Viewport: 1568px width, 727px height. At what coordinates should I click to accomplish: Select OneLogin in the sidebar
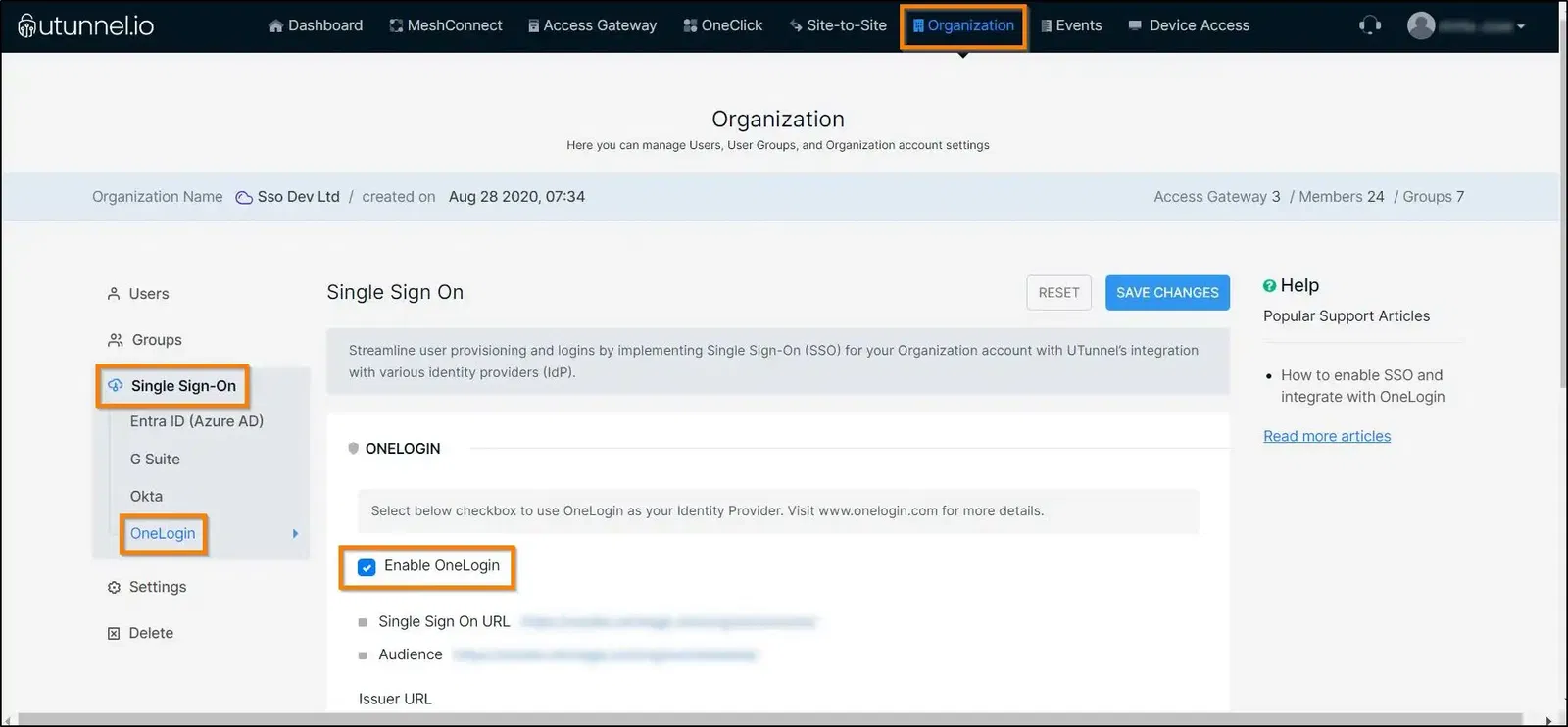[x=163, y=534]
